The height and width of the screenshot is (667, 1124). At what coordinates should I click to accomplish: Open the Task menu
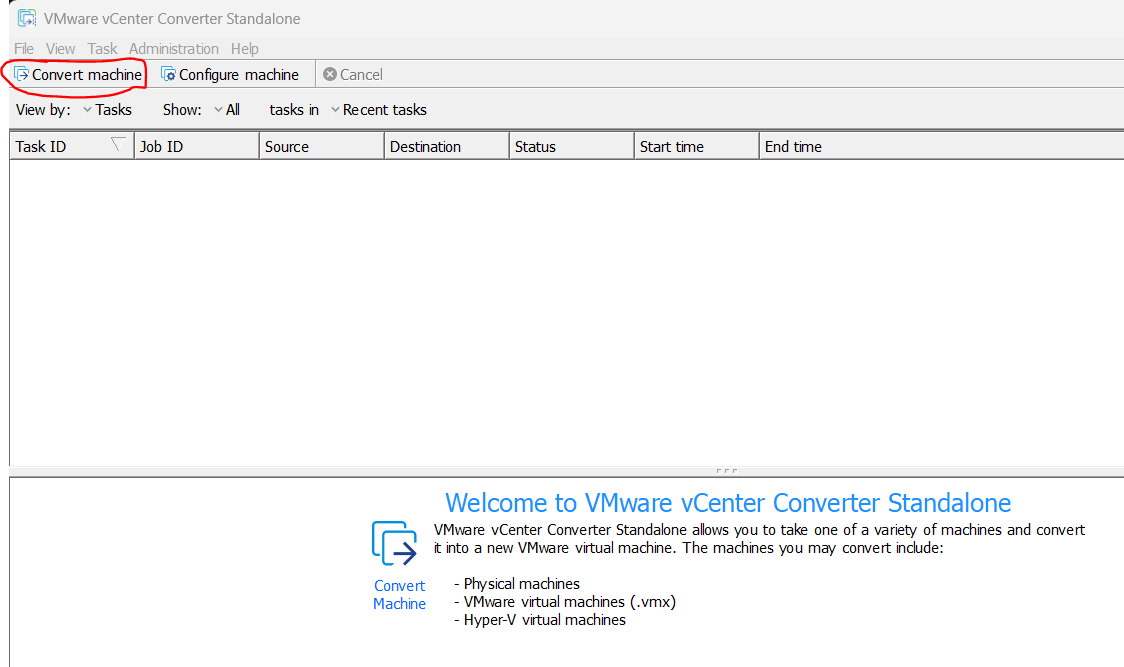pos(102,49)
